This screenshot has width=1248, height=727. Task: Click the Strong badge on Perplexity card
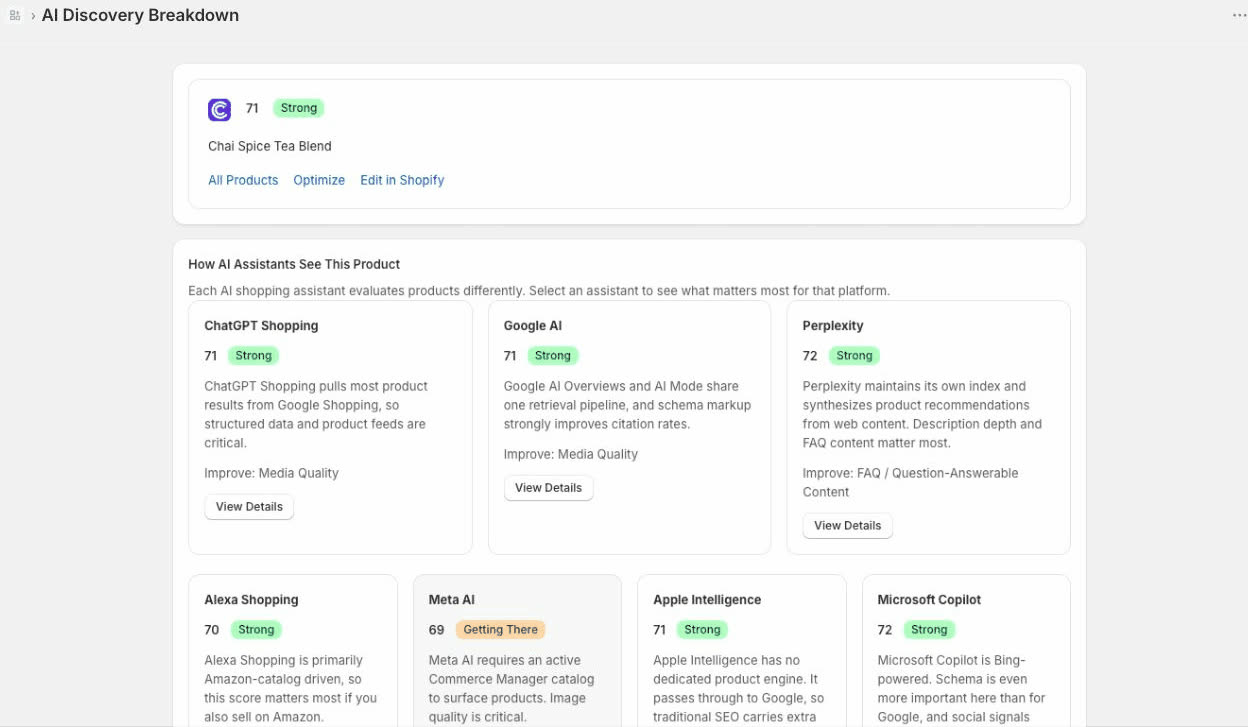tap(854, 356)
